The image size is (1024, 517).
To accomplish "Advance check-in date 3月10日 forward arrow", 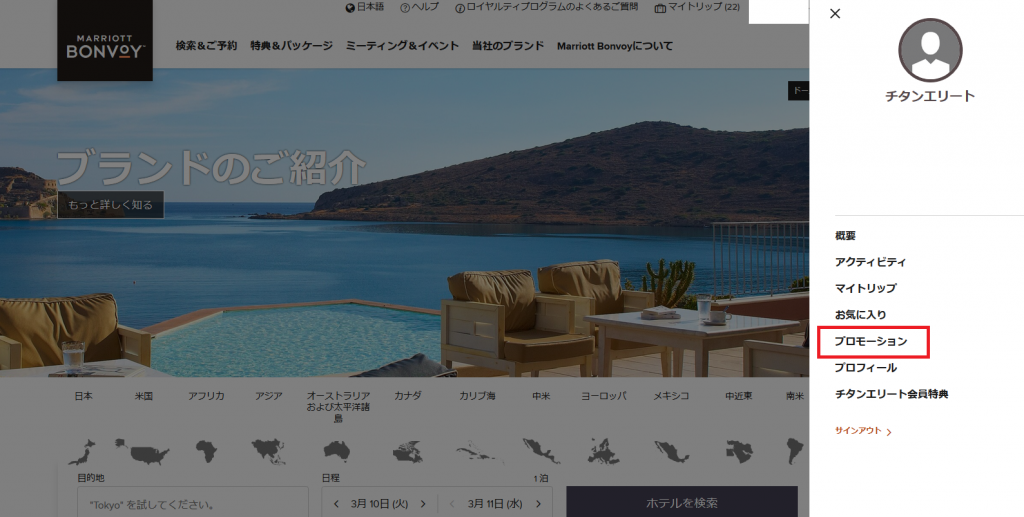I will (x=423, y=503).
